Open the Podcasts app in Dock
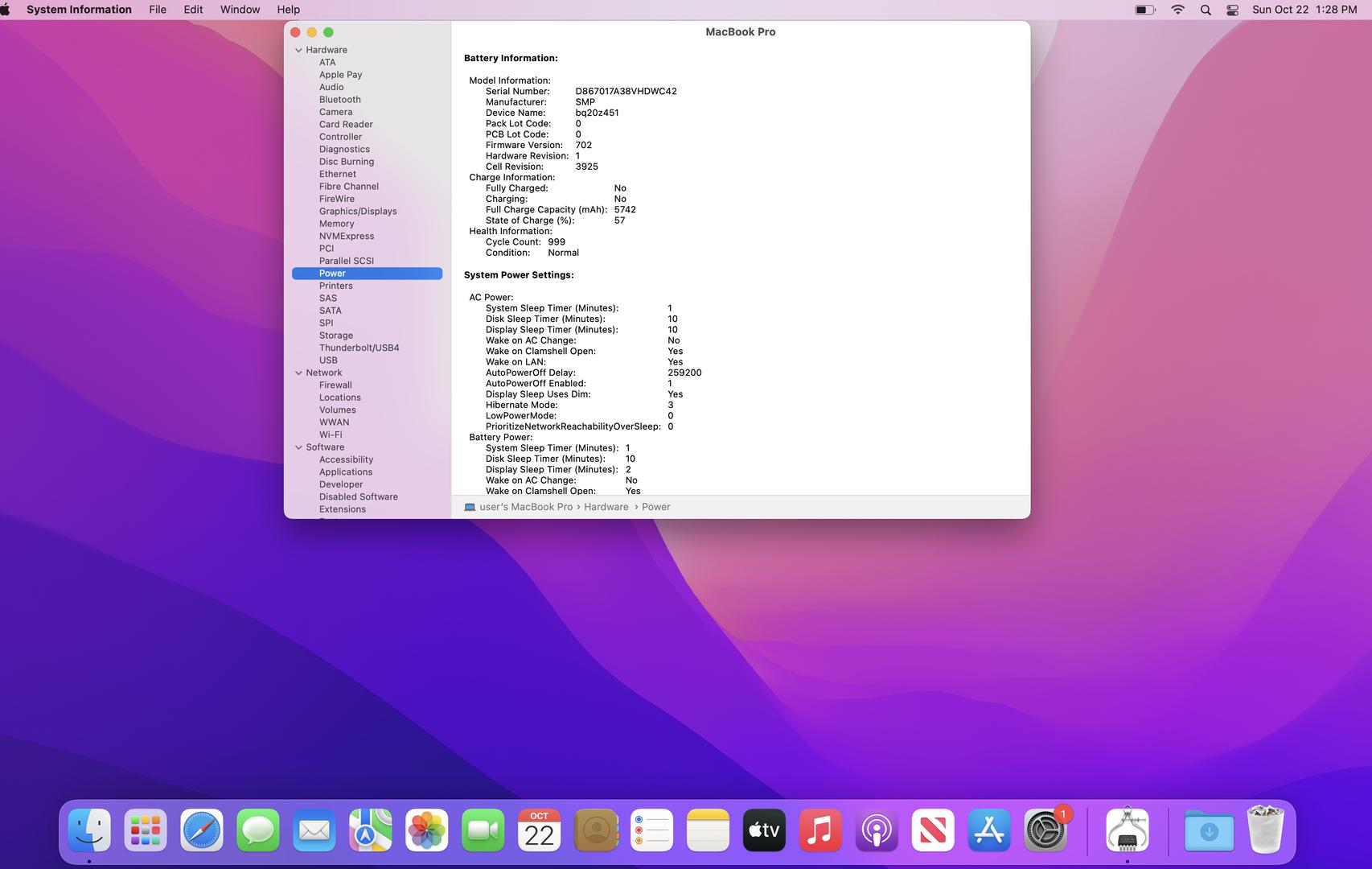The image size is (1372, 869). [x=877, y=830]
